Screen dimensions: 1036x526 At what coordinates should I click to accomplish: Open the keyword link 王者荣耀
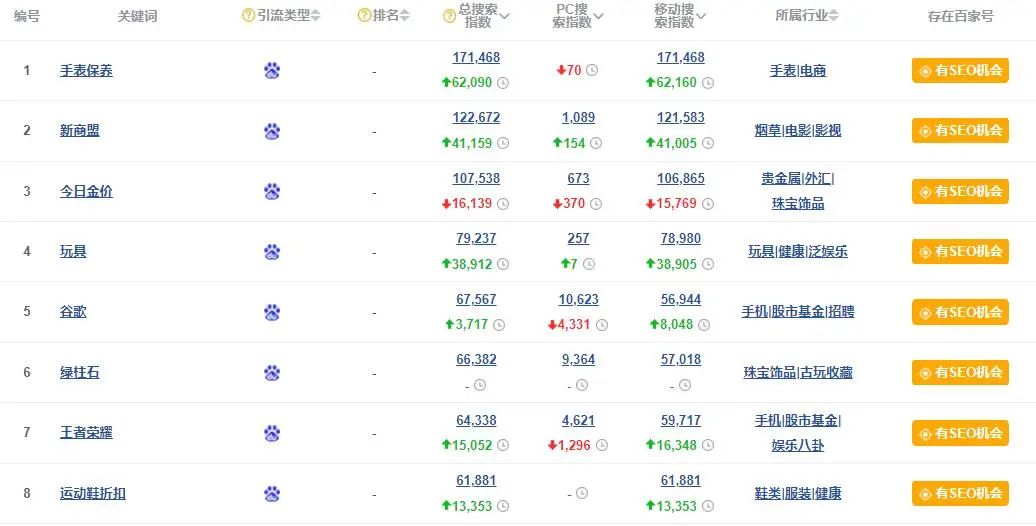[x=87, y=433]
